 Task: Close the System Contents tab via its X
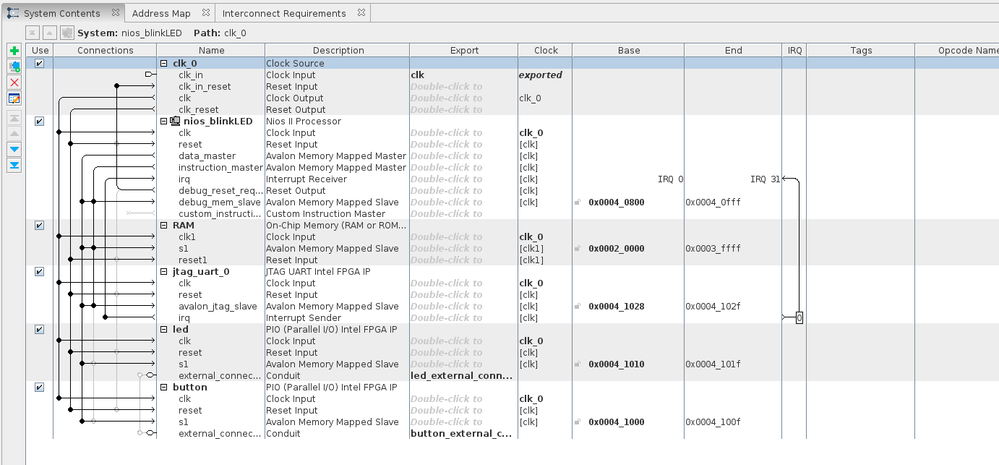pos(115,13)
